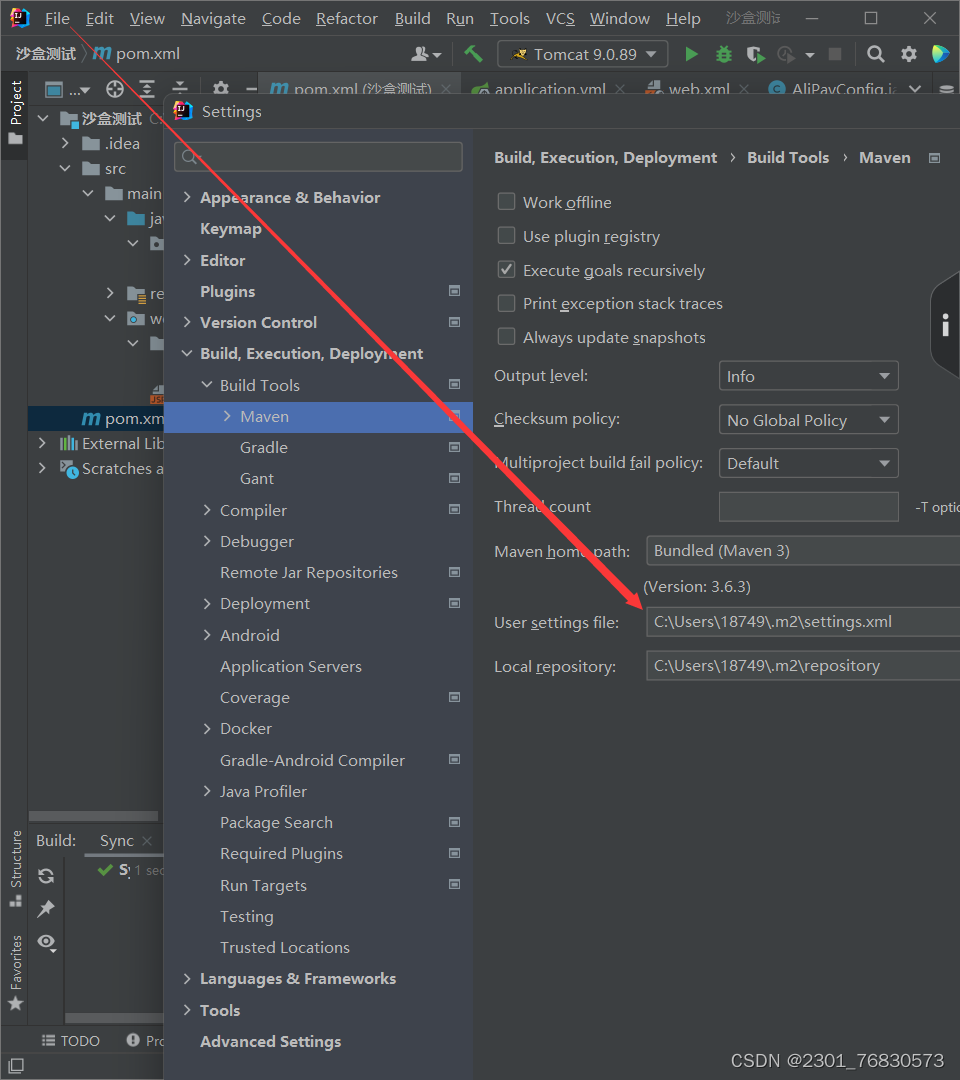Viewport: 960px width, 1080px height.
Task: Toggle eye view icon in Build panel
Action: pos(46,942)
